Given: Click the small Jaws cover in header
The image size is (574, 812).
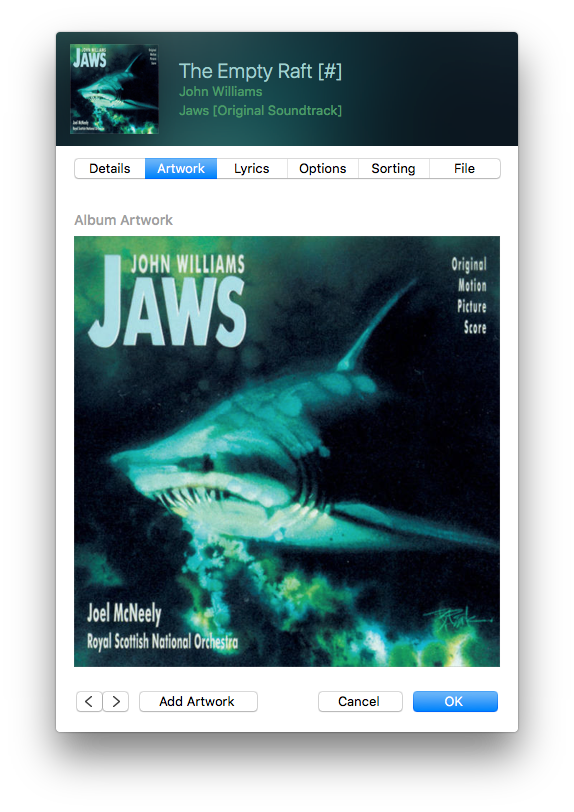Looking at the screenshot, I should coord(114,89).
